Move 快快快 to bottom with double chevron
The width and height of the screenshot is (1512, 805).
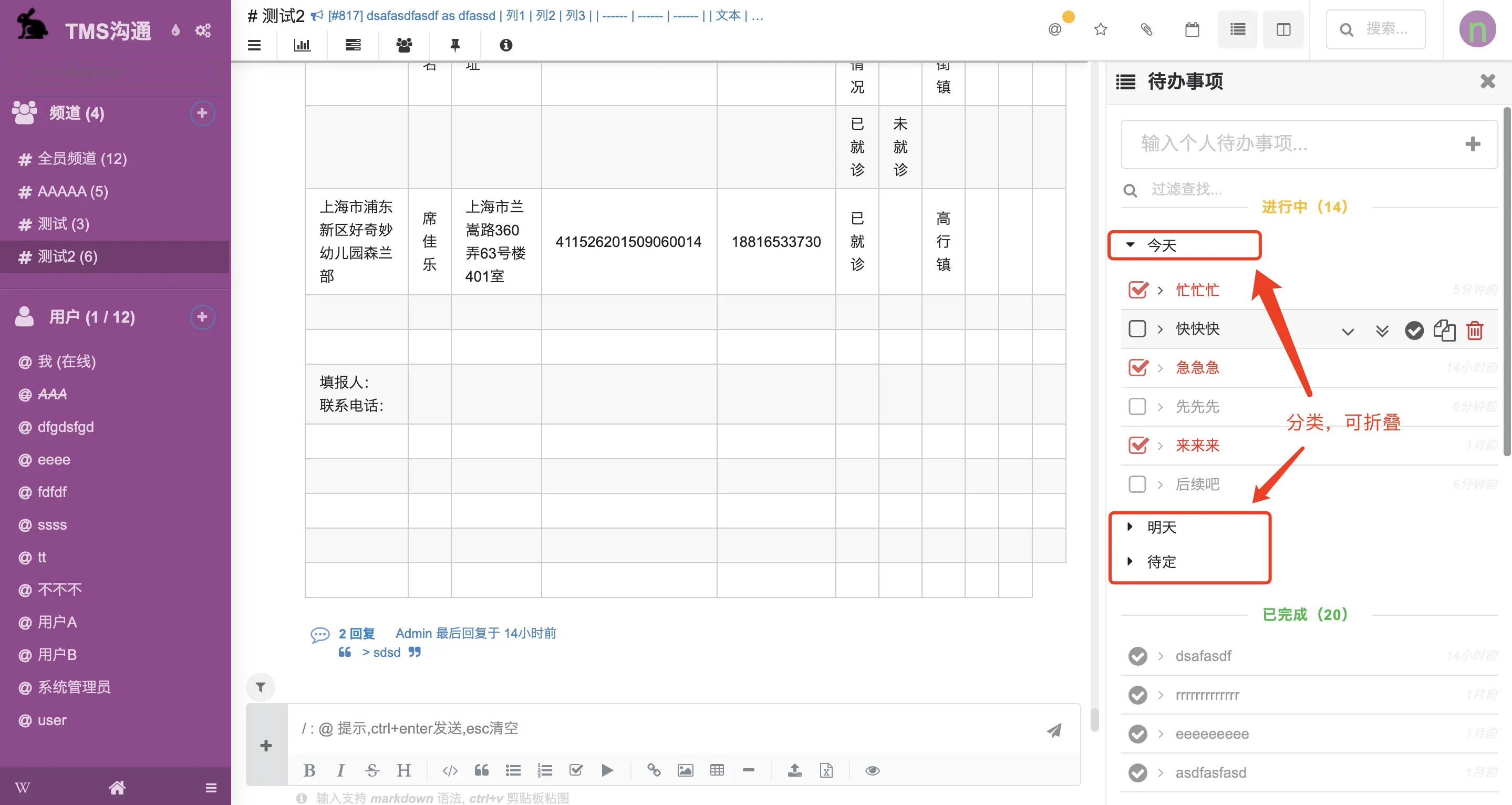click(x=1382, y=331)
